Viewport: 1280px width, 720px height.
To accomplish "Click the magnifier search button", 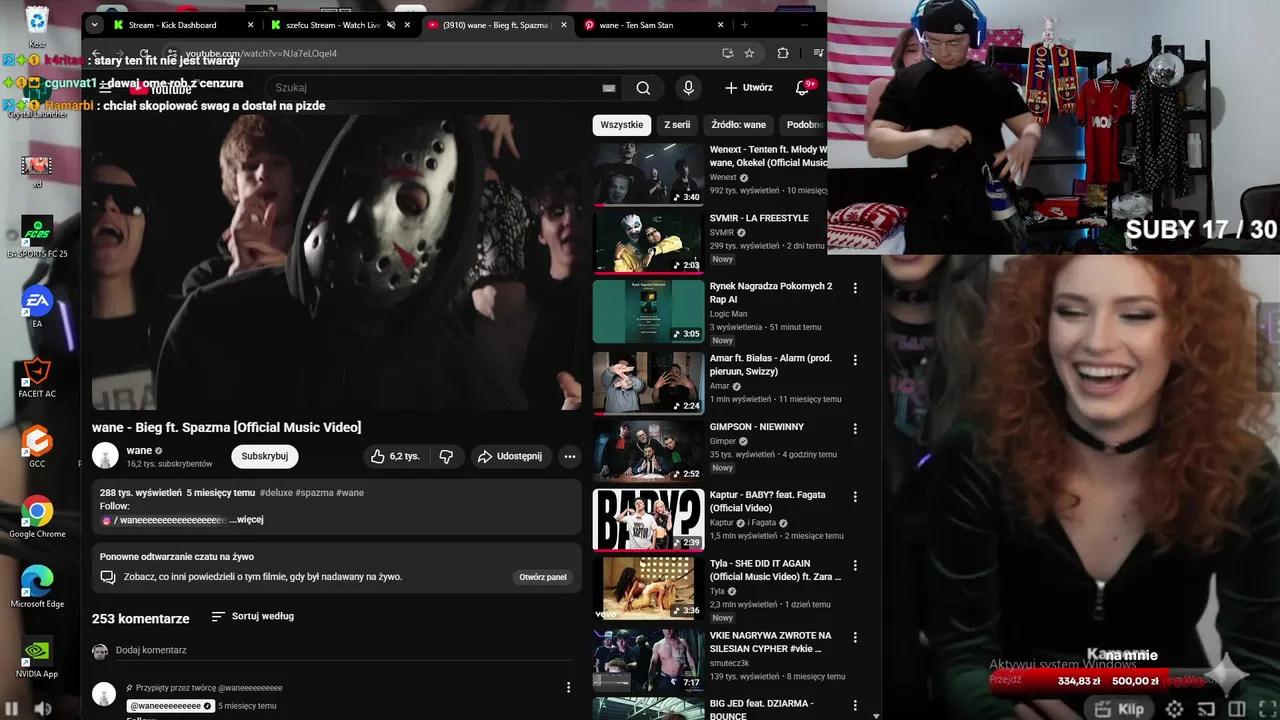I will pyautogui.click(x=643, y=88).
